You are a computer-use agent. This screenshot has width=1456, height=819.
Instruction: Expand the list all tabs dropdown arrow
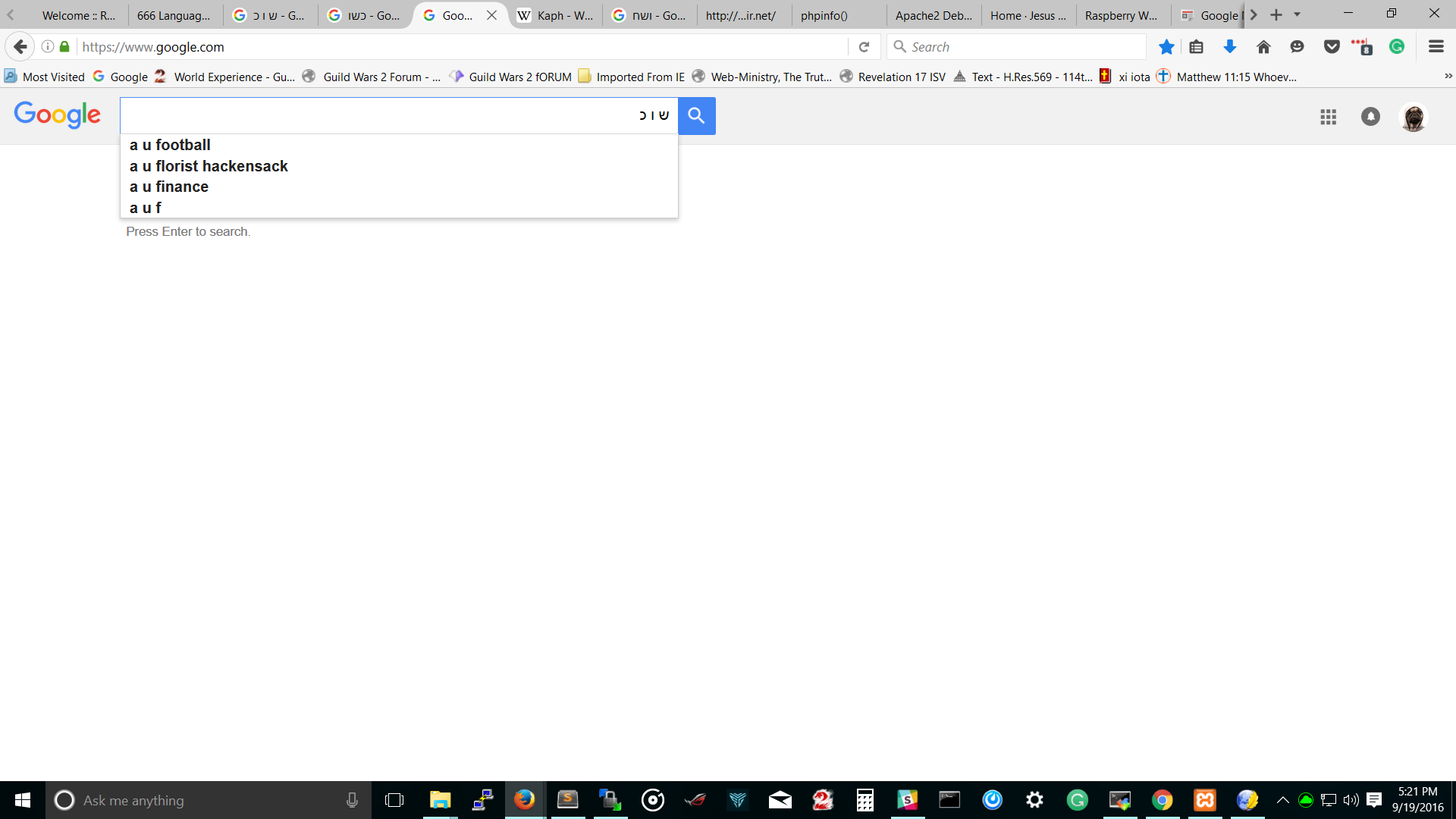[x=1298, y=14]
